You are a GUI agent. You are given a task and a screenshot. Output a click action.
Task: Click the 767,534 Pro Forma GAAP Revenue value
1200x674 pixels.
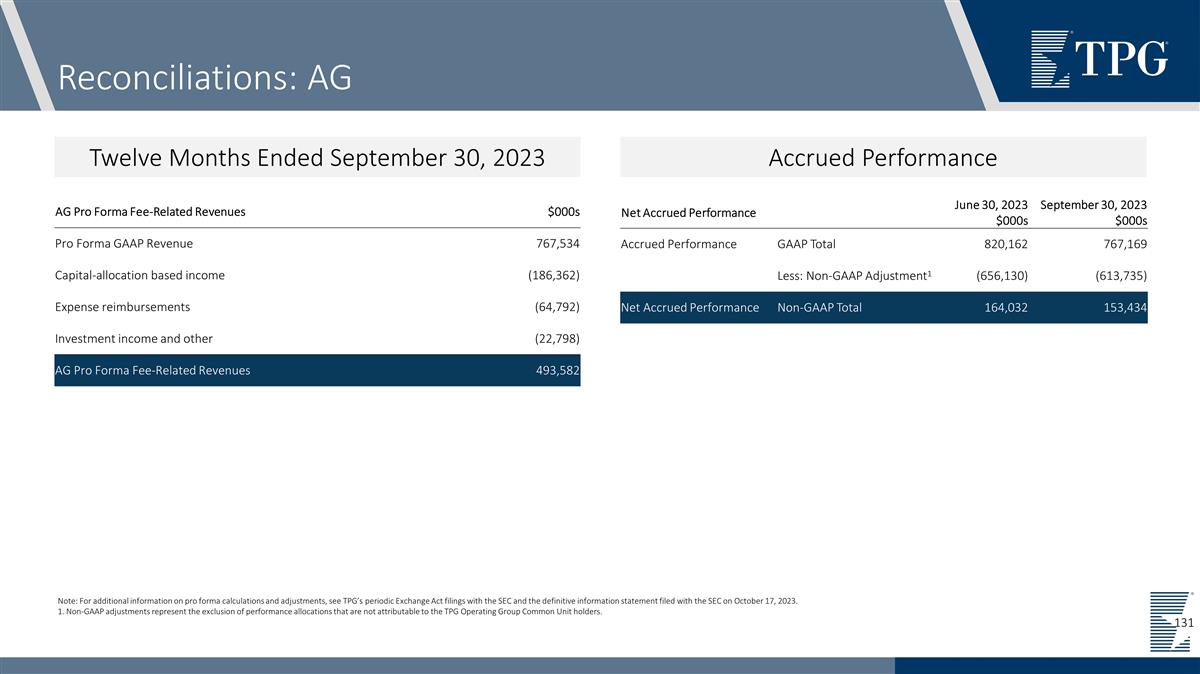click(x=554, y=243)
